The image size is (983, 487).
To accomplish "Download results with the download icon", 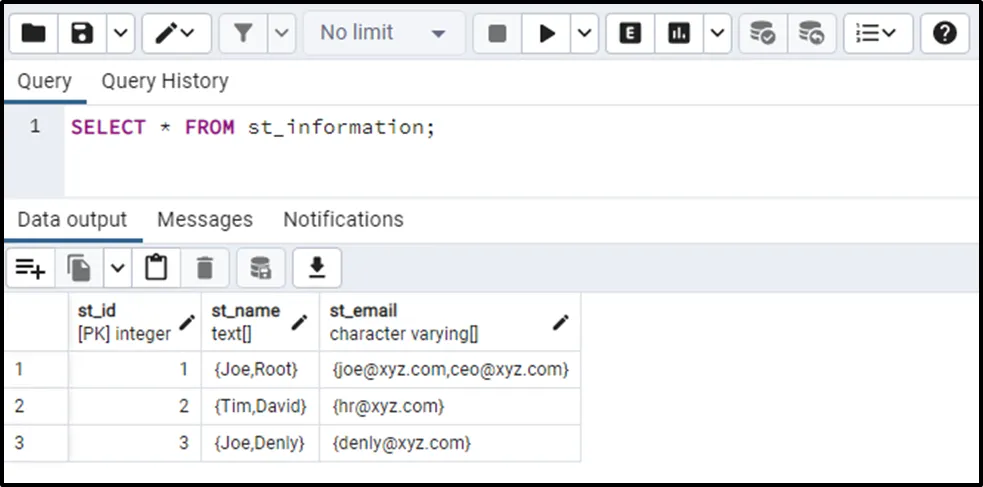I will [317, 268].
